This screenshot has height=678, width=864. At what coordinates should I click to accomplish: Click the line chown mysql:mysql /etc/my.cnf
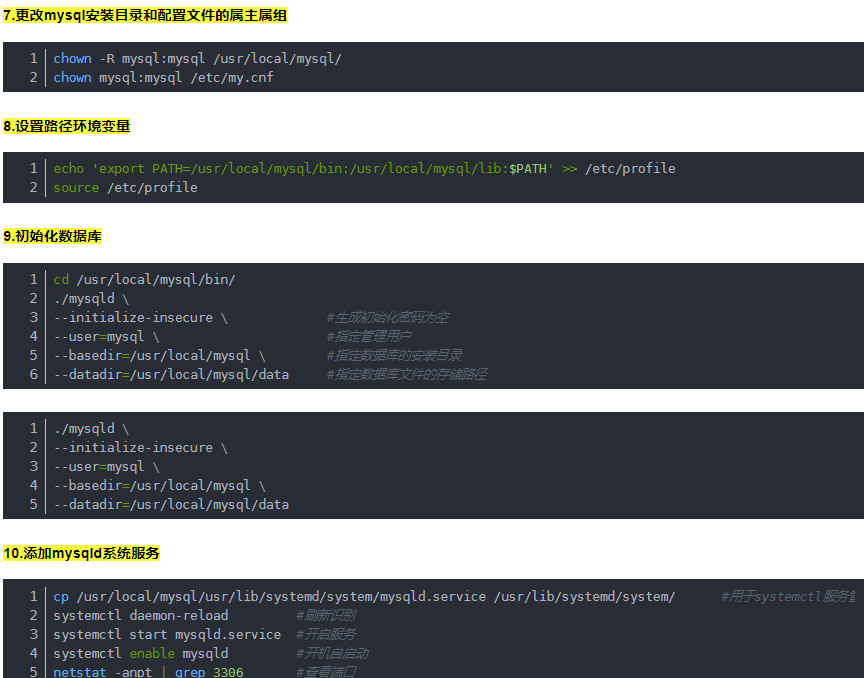[x=163, y=78]
